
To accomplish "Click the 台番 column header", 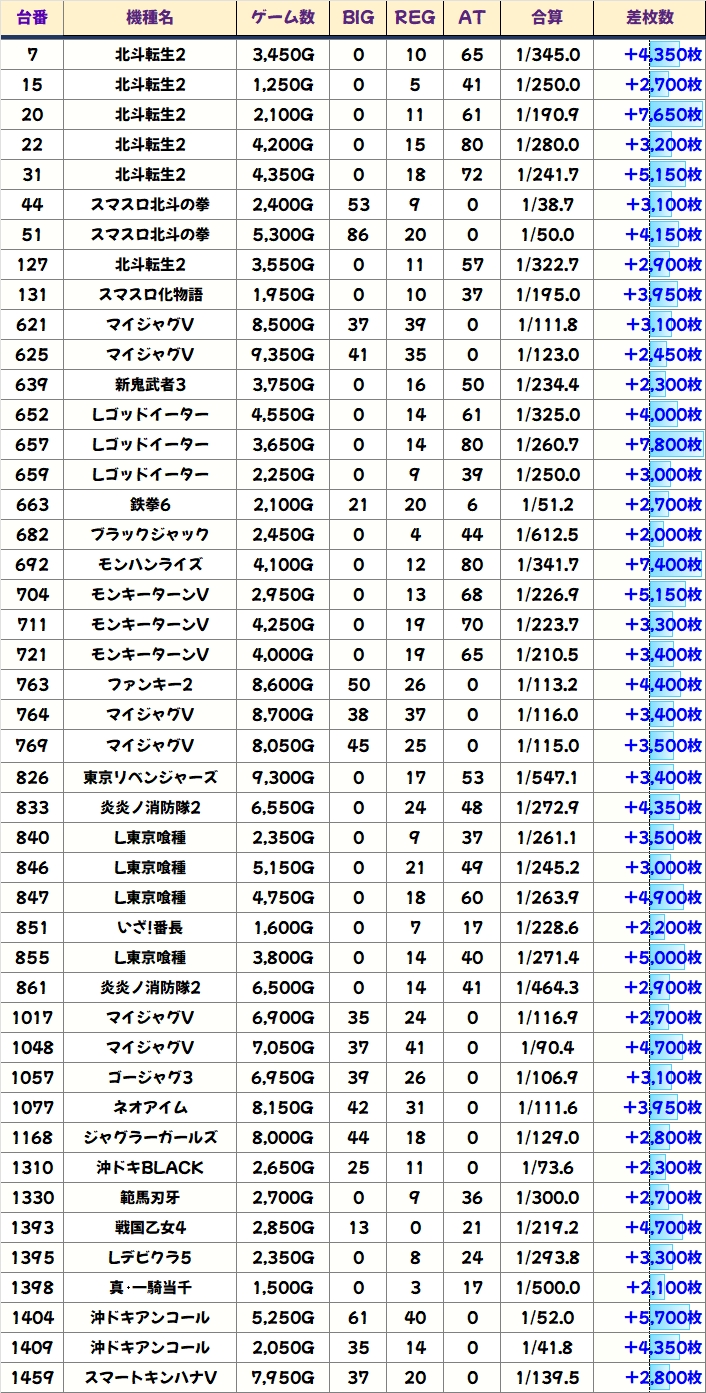I will click(32, 18).
